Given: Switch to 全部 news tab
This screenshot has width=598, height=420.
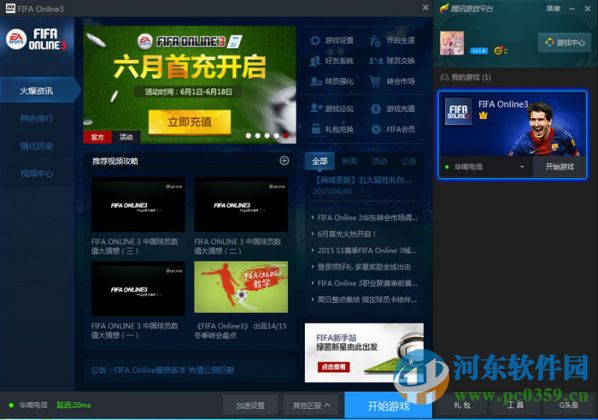Looking at the screenshot, I should click(x=320, y=161).
